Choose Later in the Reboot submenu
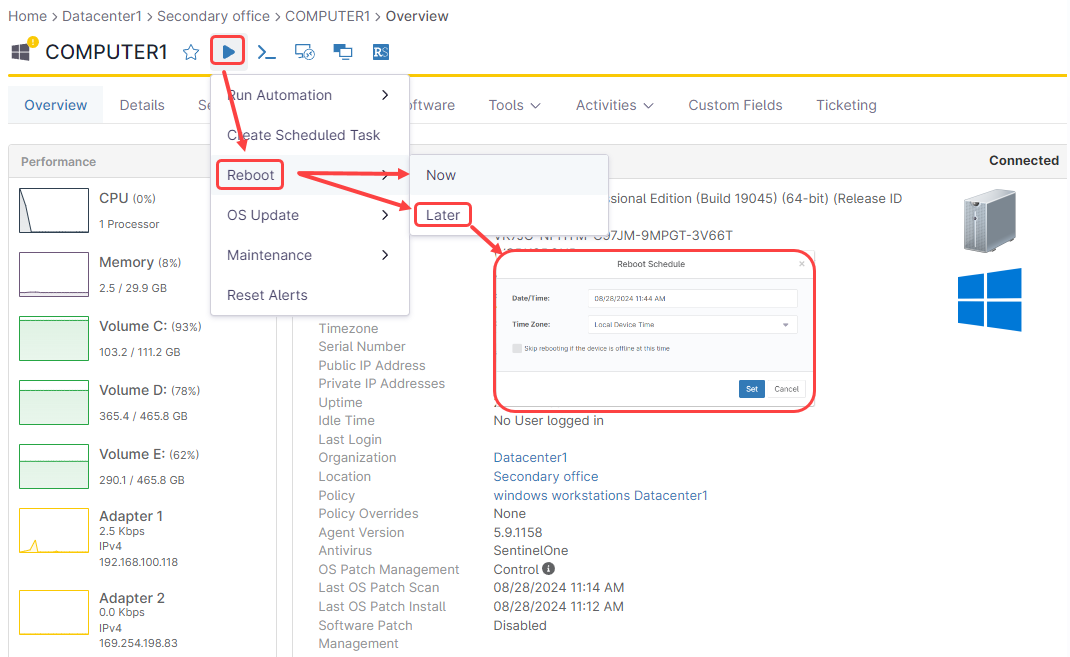 442,215
